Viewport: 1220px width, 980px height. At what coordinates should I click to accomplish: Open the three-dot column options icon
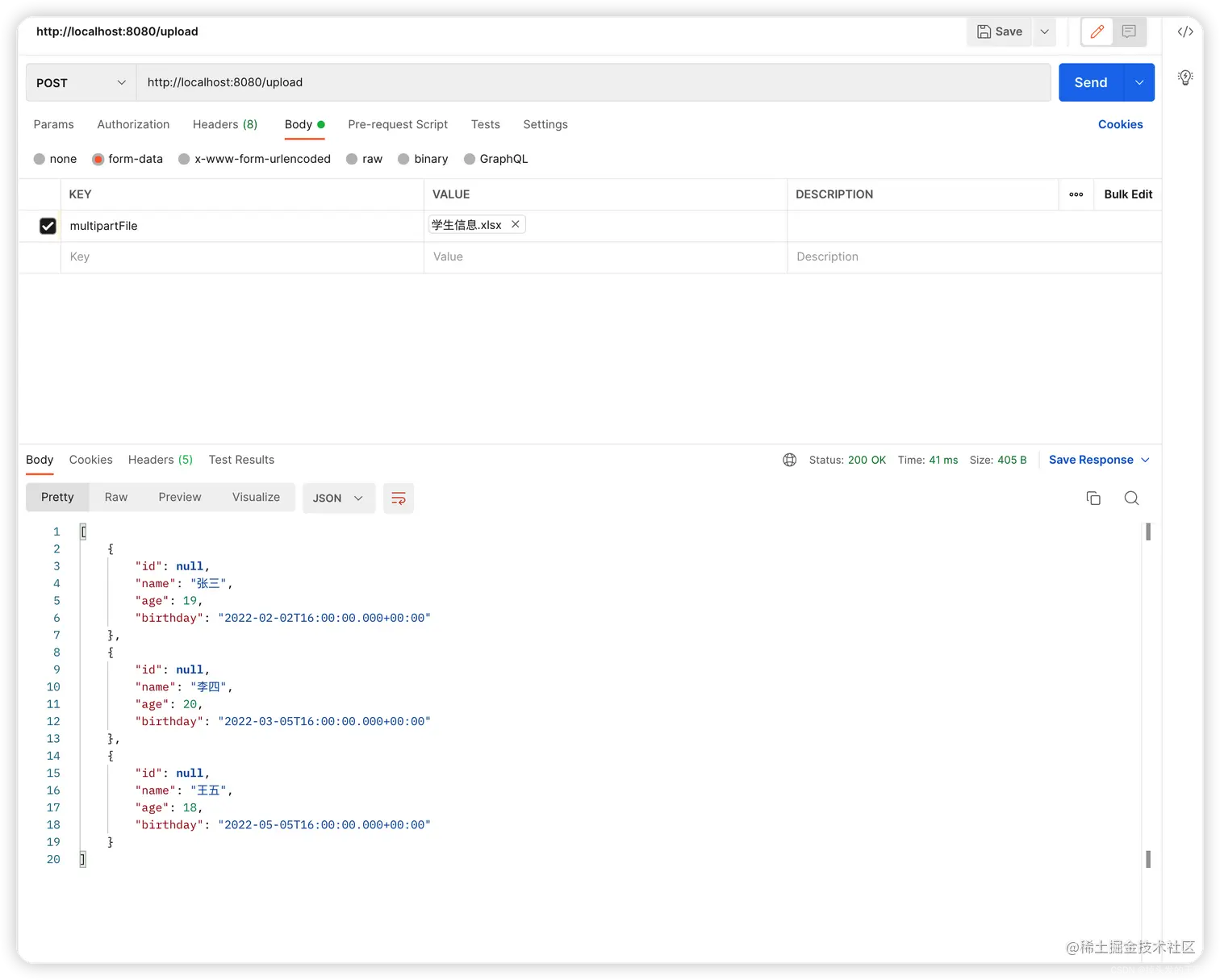1076,194
